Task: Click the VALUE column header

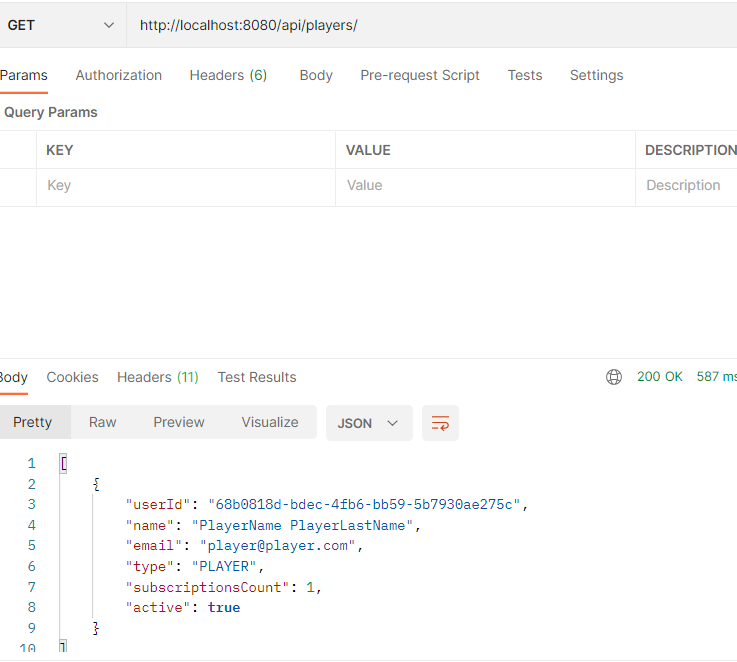Action: [368, 150]
